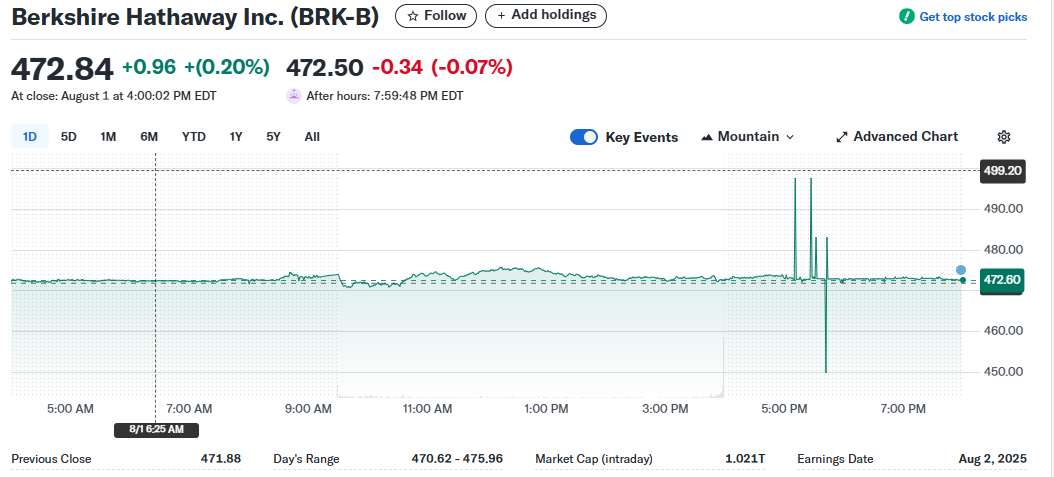Click the 472.60 current price tag
The height and width of the screenshot is (477, 1054).
(1002, 280)
